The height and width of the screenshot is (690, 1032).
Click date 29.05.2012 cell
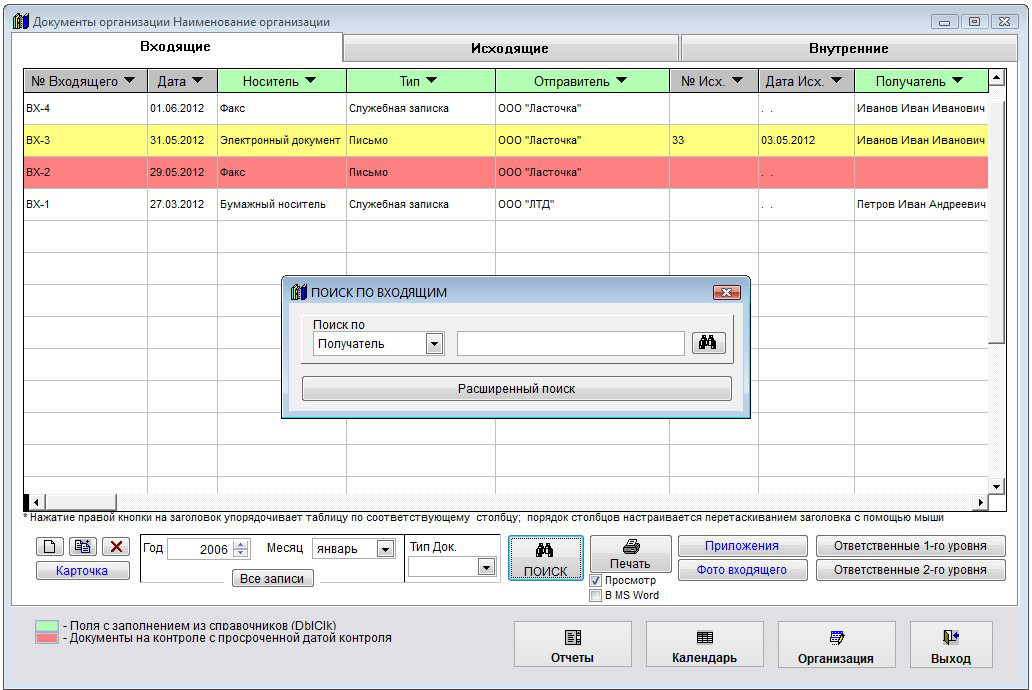click(x=182, y=172)
